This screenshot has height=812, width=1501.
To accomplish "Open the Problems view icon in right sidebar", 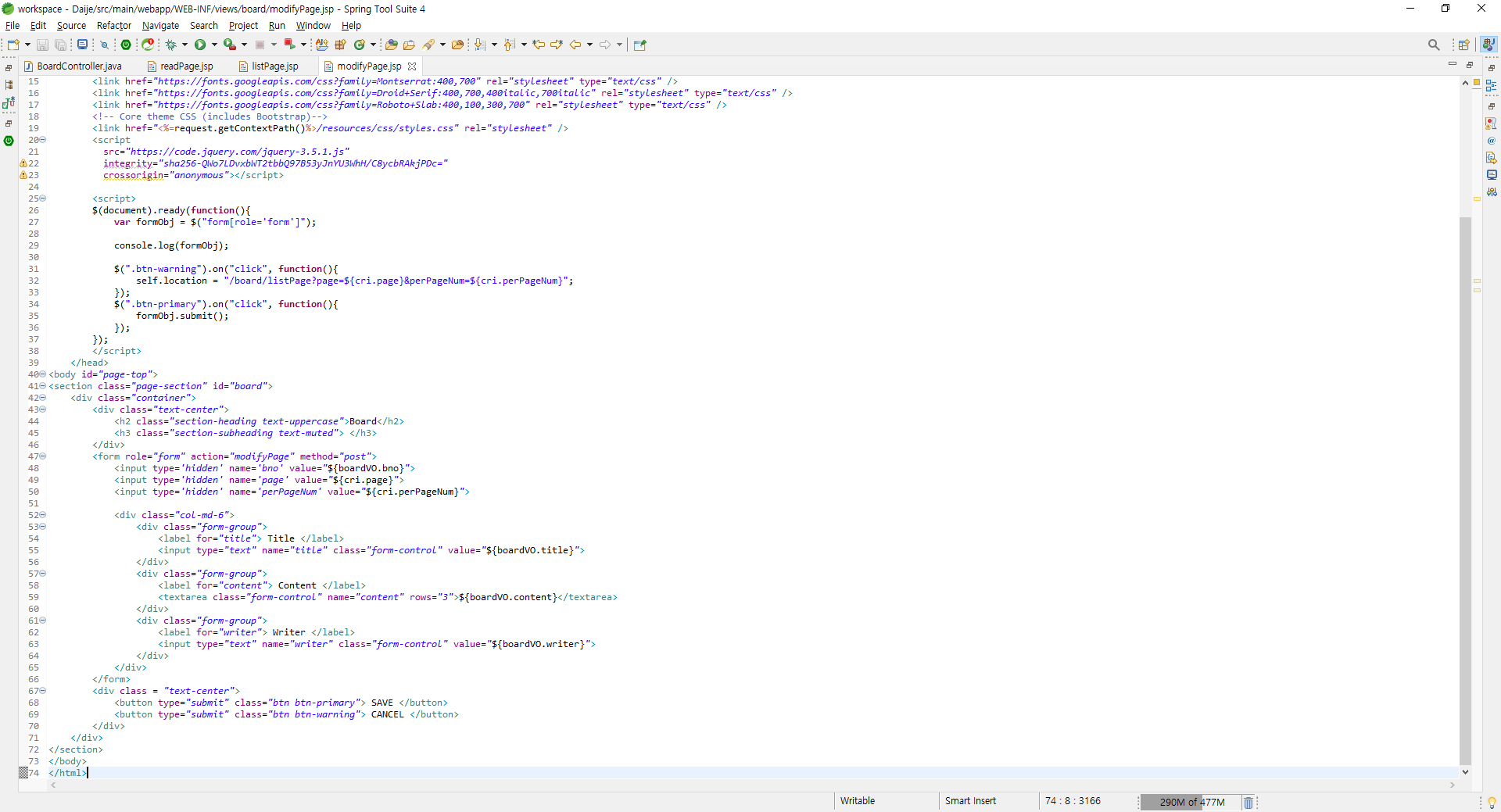I will [x=1492, y=123].
